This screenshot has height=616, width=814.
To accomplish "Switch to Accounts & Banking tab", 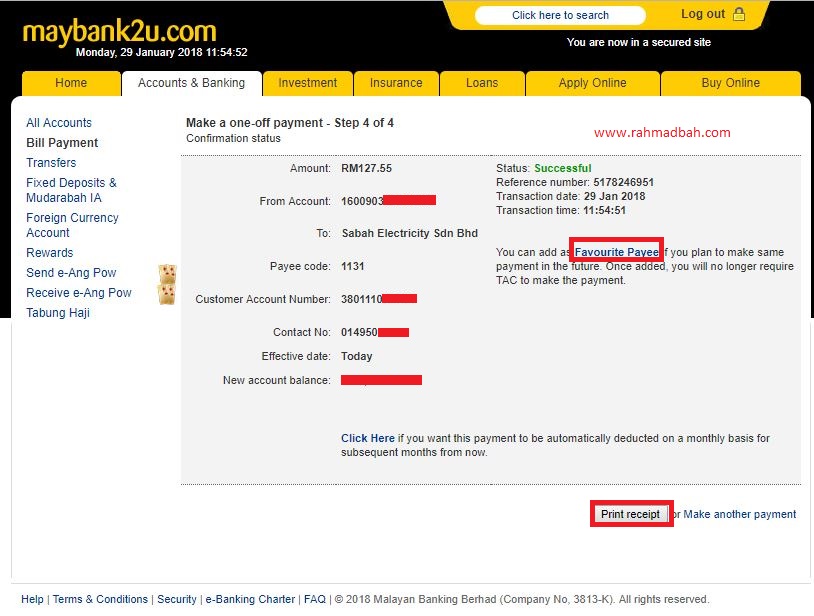I will pos(192,83).
